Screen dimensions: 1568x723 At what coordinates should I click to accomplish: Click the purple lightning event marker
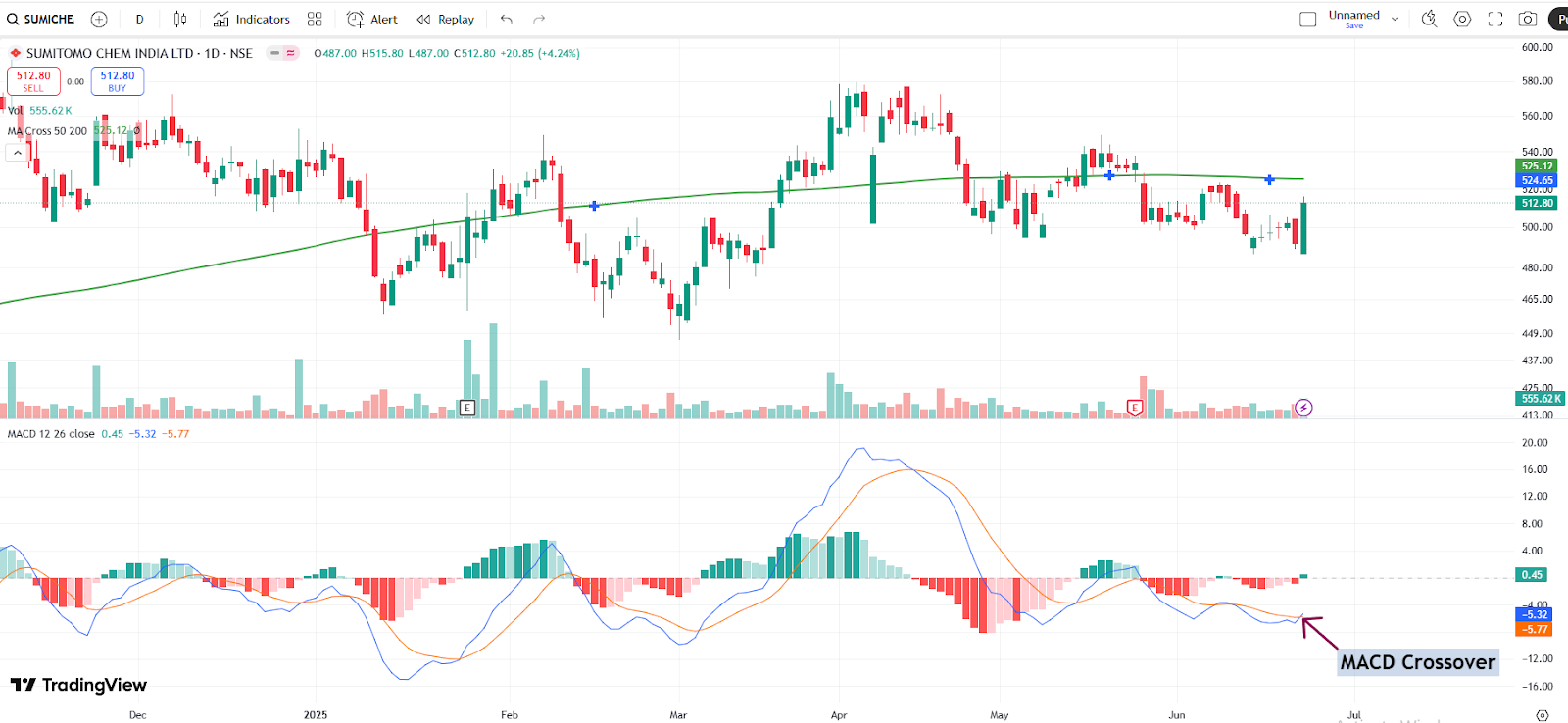pyautogui.click(x=1303, y=408)
